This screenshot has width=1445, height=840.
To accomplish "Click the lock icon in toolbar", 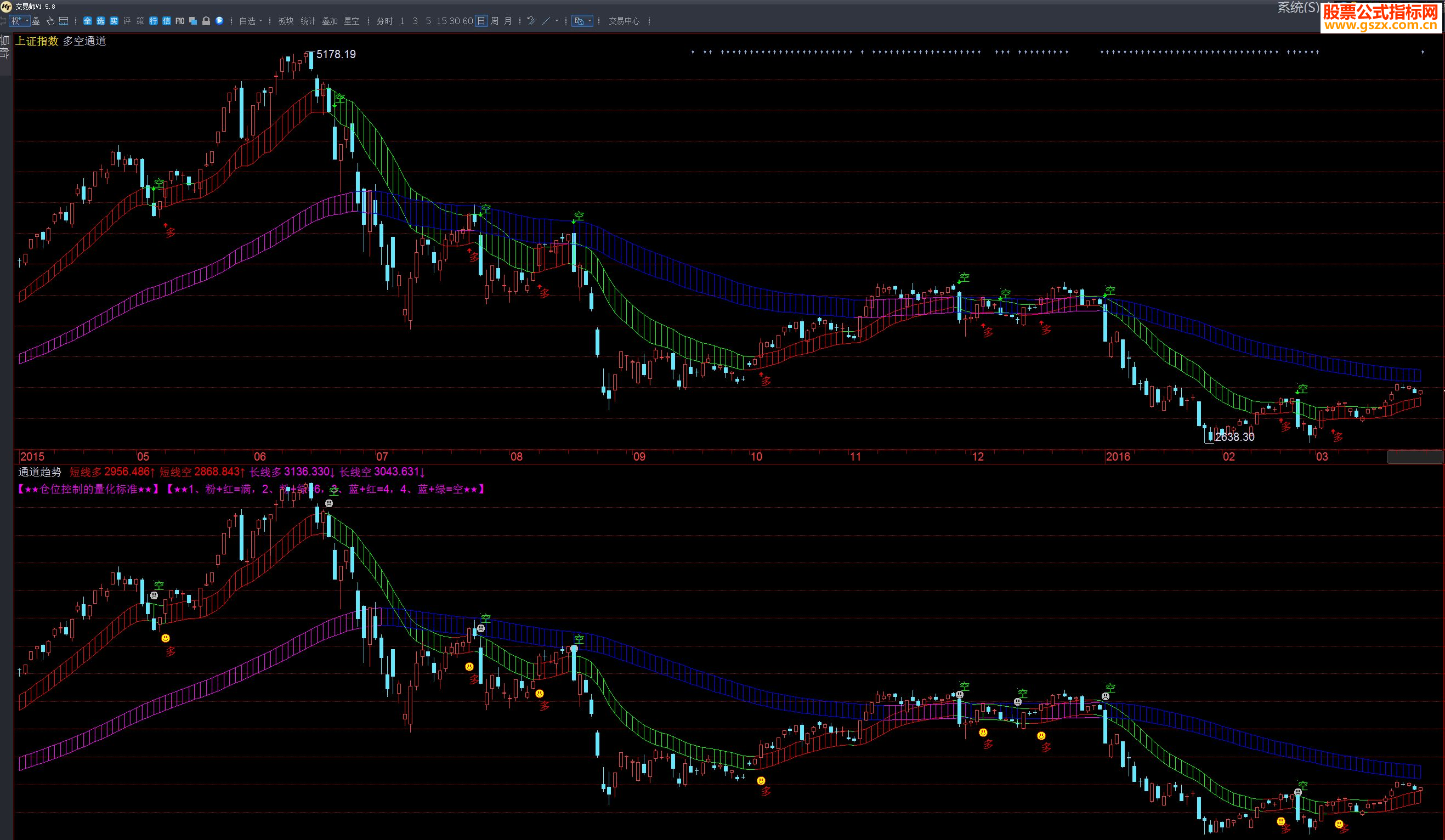I will [x=206, y=21].
